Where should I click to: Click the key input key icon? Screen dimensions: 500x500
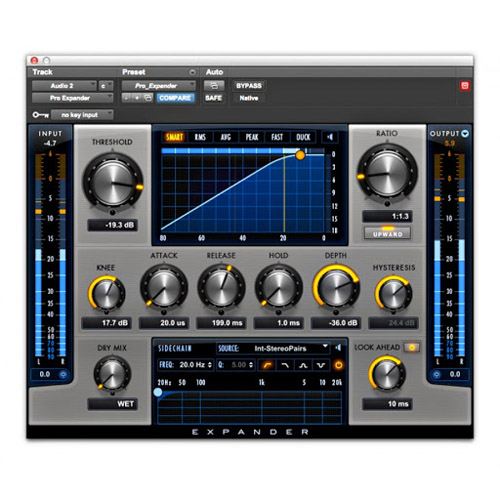pyautogui.click(x=40, y=115)
